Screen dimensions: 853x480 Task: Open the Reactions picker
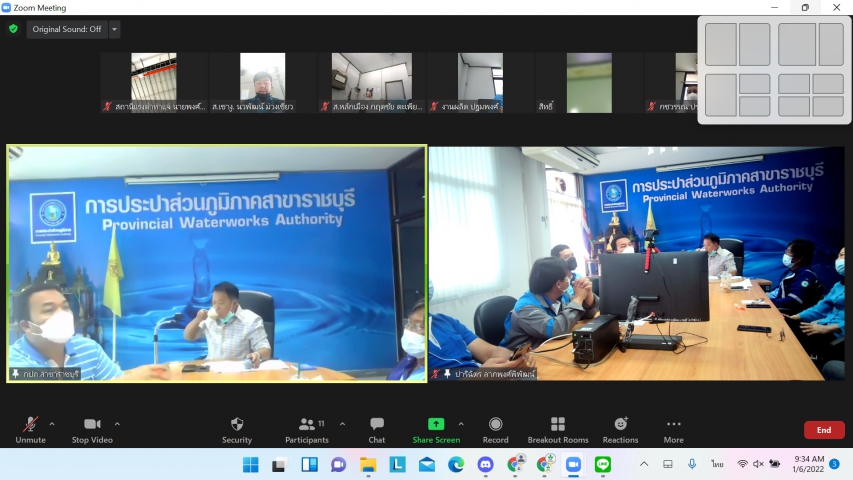click(x=620, y=430)
